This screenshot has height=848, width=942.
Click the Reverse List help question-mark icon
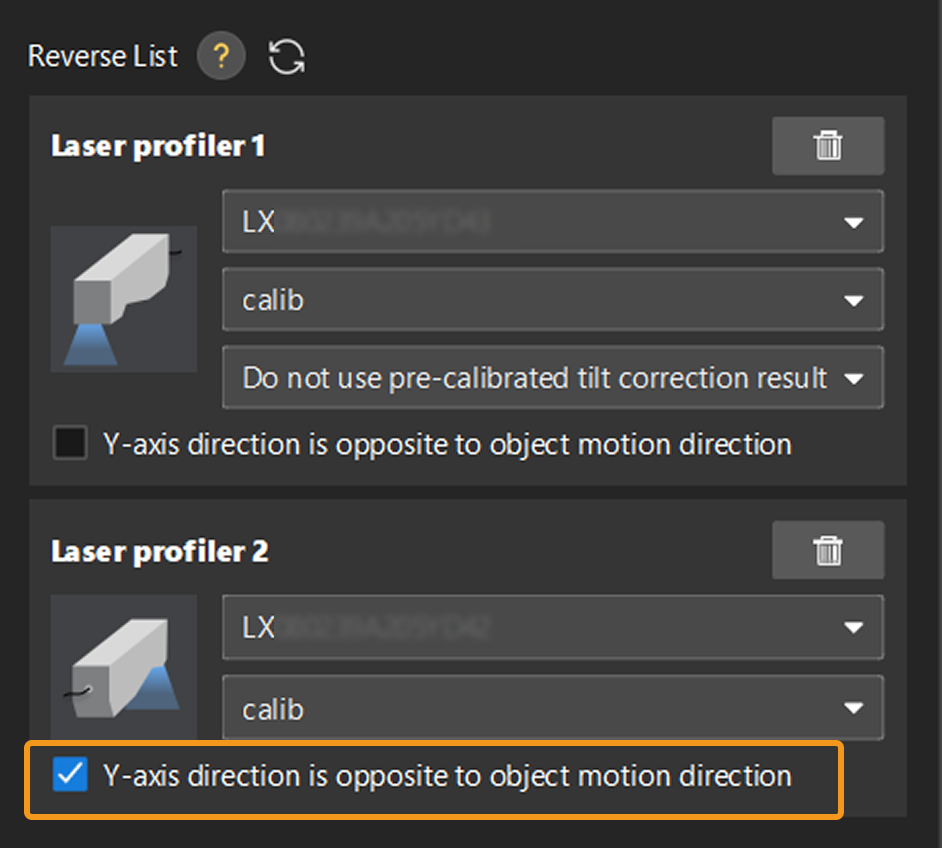[x=221, y=57]
